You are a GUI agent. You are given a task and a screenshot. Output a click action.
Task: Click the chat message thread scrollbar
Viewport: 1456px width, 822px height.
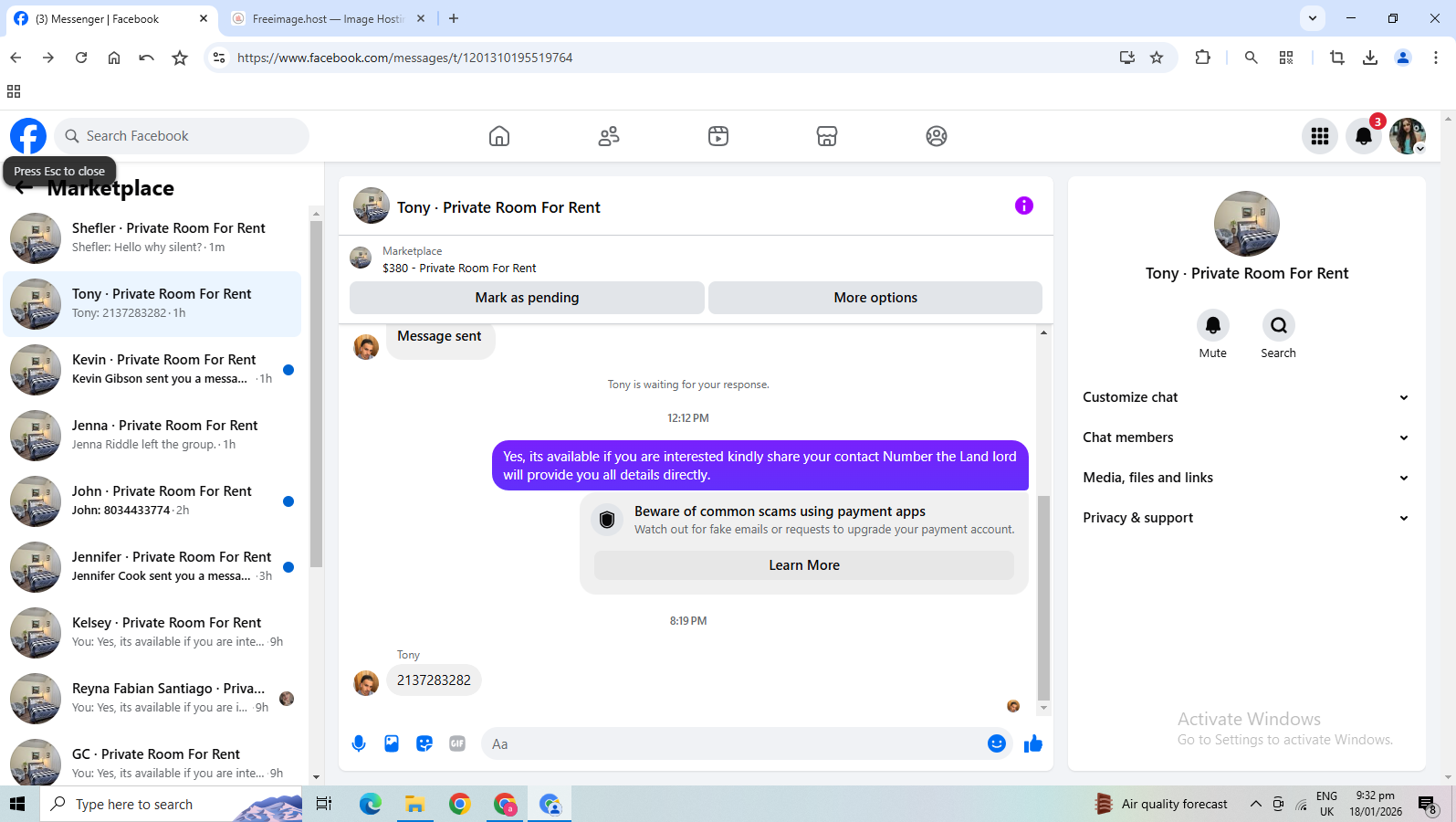tap(1044, 598)
